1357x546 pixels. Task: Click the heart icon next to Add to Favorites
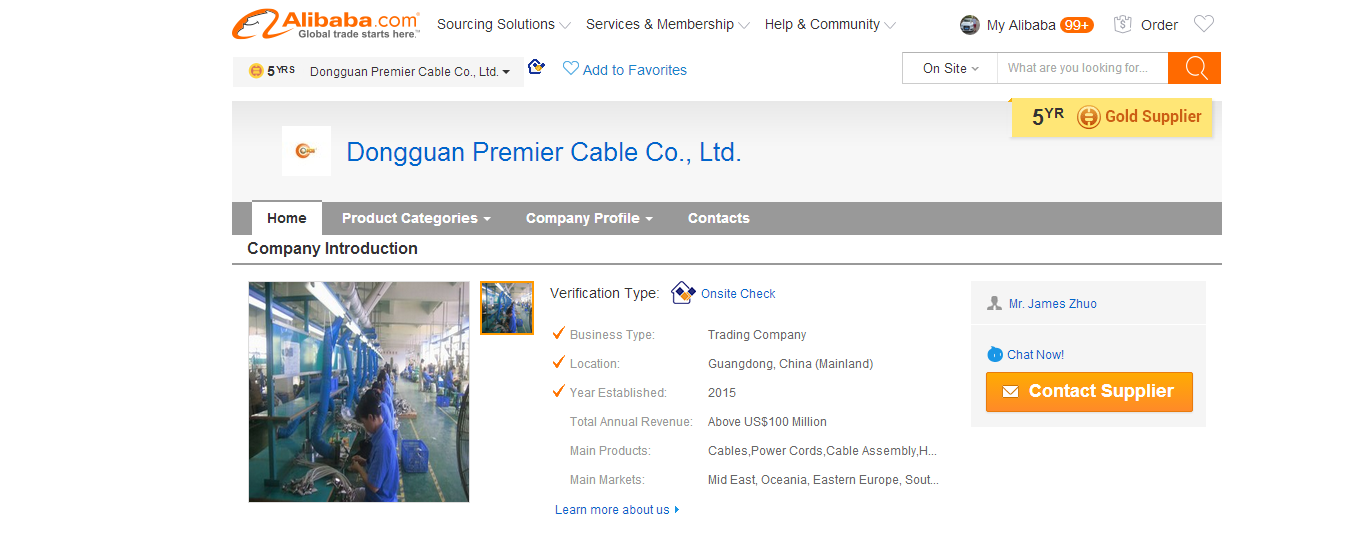click(571, 68)
